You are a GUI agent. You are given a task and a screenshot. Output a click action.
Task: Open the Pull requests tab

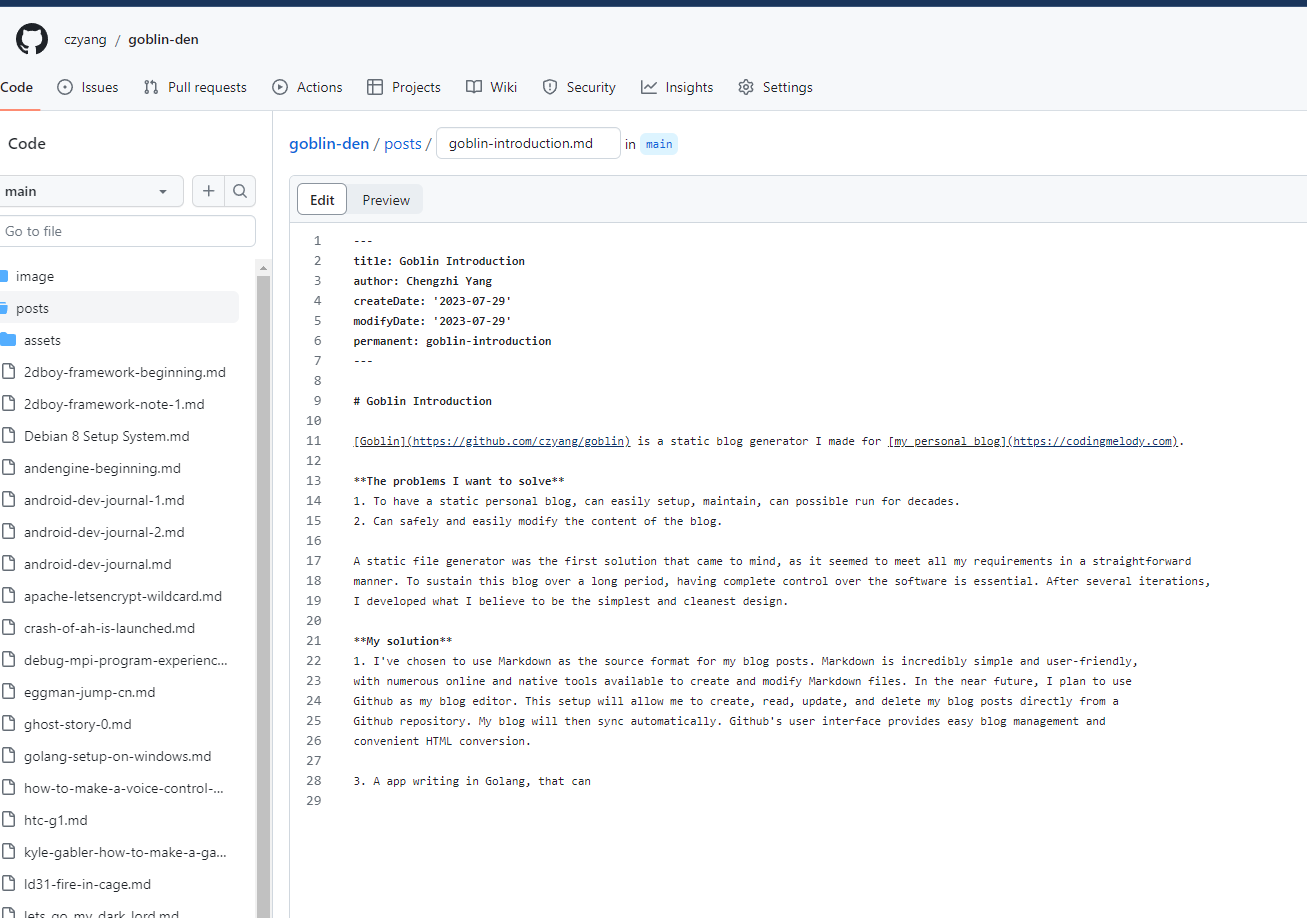pos(195,87)
